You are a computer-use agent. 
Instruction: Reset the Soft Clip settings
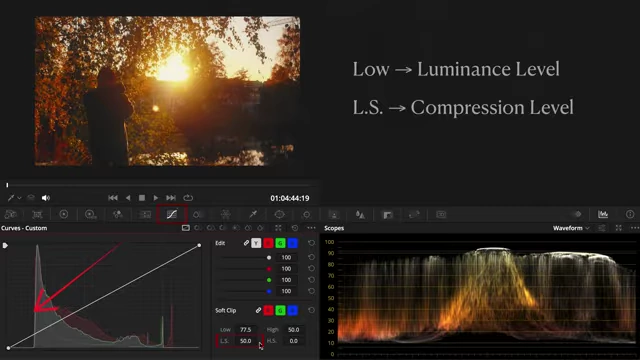[311, 310]
